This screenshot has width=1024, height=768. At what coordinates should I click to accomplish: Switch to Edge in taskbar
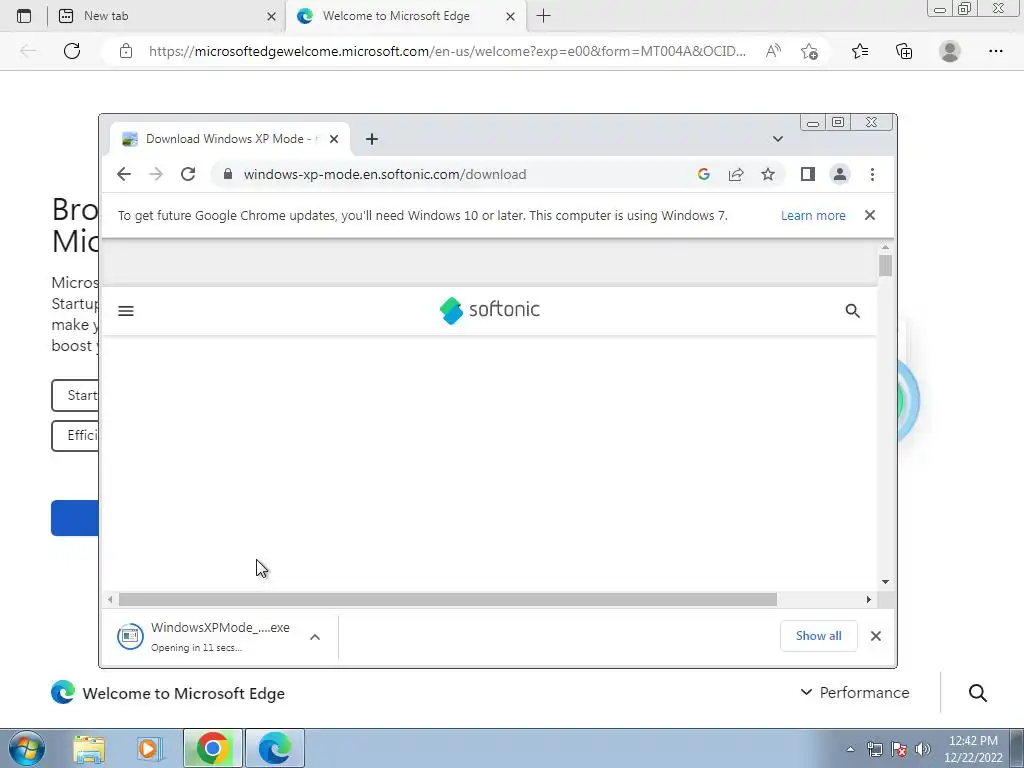point(274,748)
